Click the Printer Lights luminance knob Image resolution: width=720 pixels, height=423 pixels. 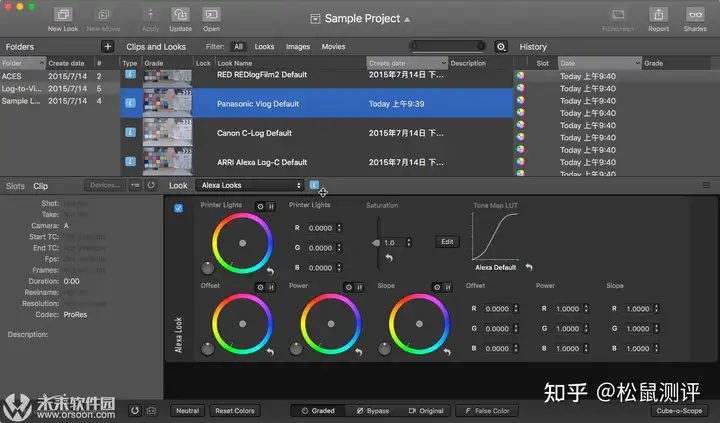tap(208, 268)
